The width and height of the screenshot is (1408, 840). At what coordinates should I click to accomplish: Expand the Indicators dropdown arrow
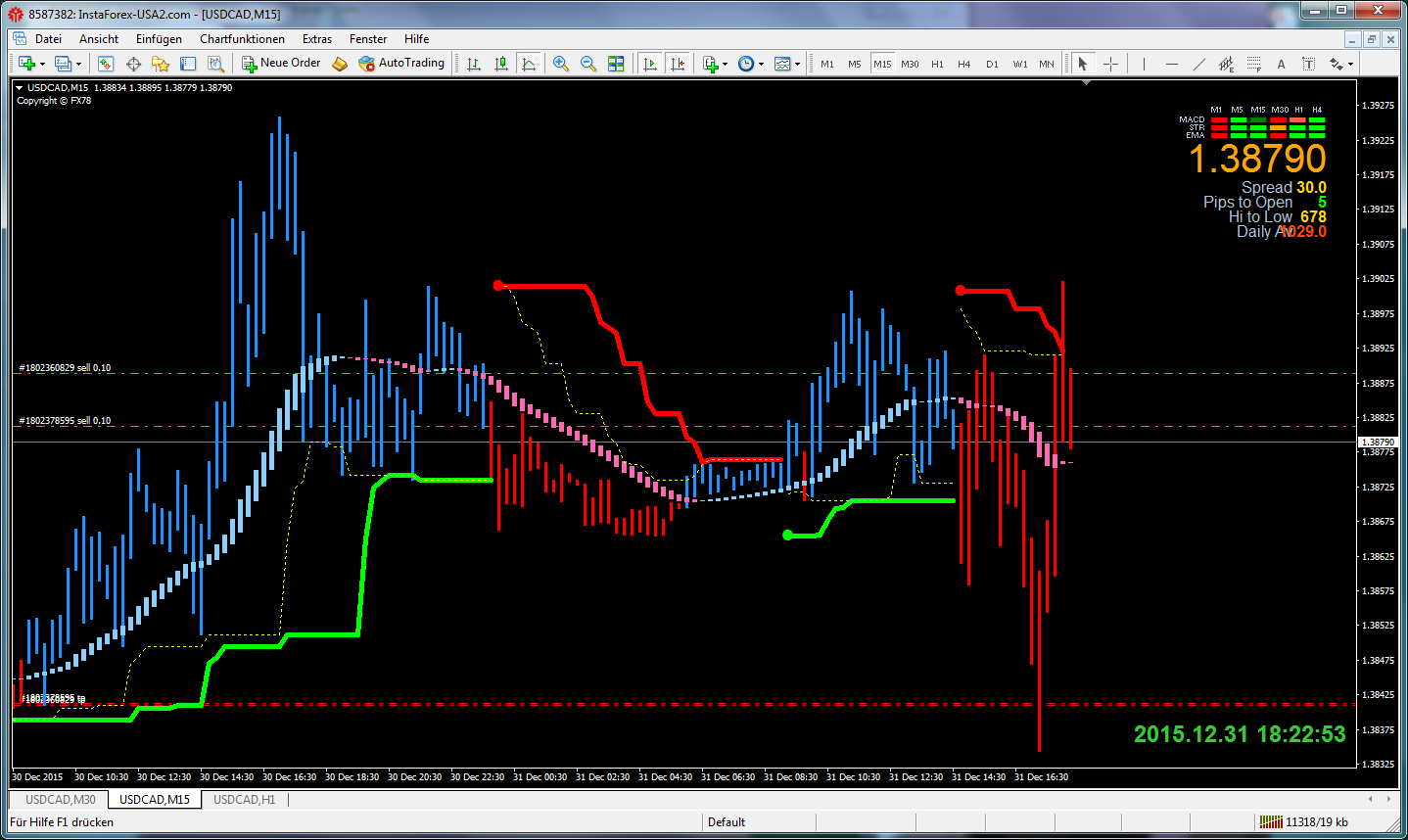click(726, 65)
